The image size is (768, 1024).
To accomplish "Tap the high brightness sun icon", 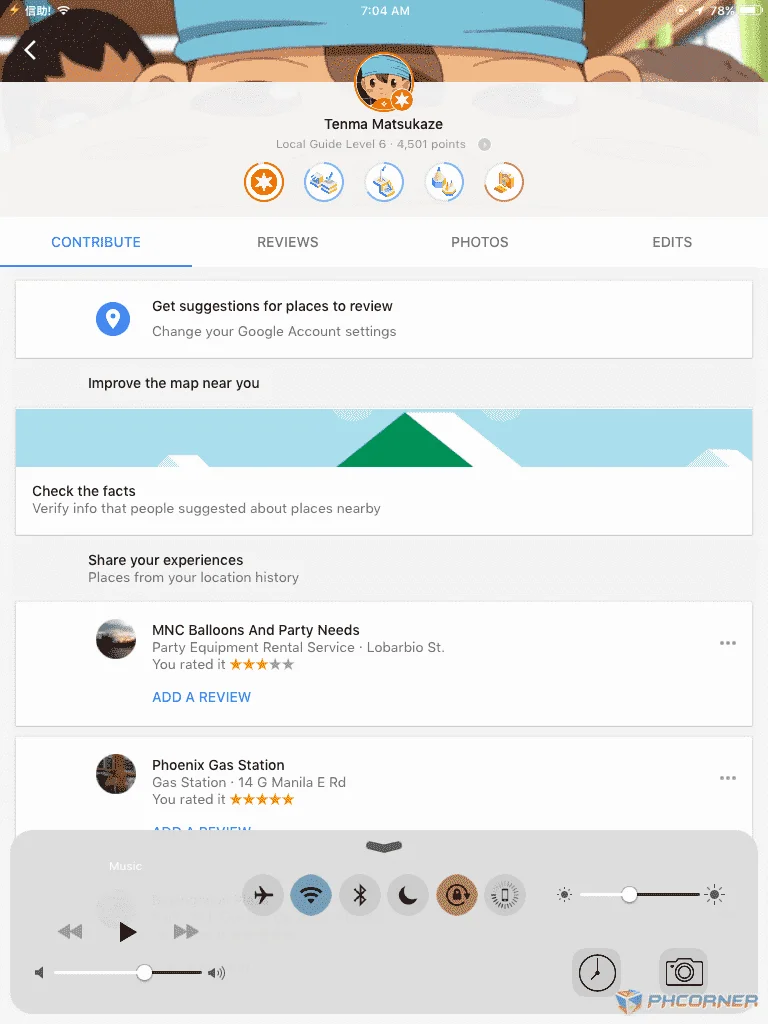I will [x=714, y=895].
